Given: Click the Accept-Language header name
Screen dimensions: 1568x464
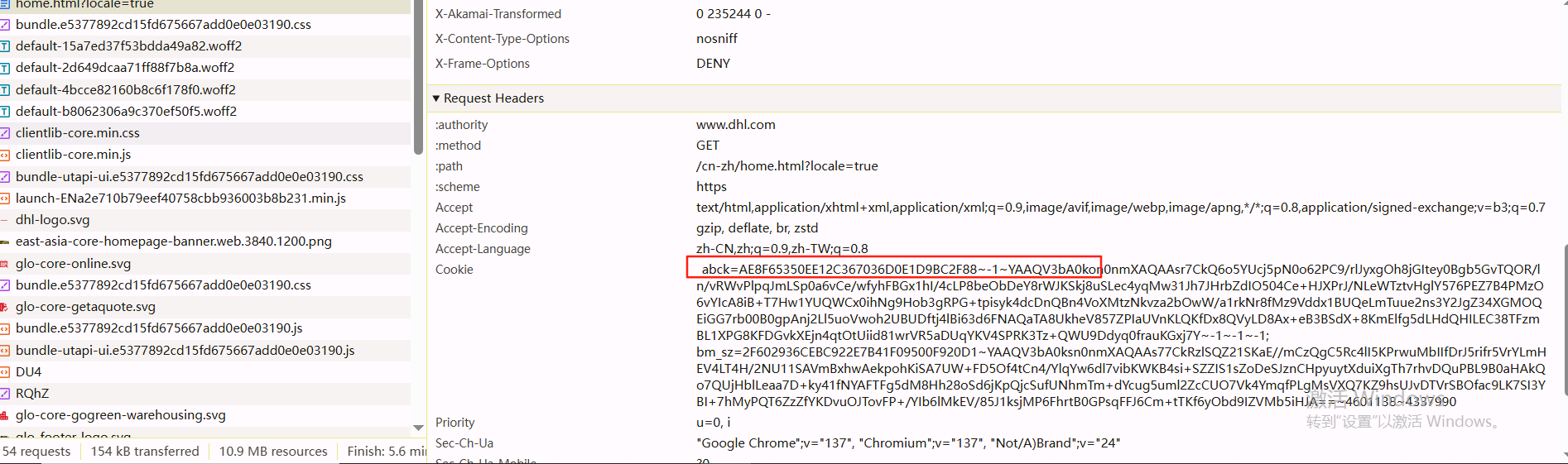Looking at the screenshot, I should (483, 249).
